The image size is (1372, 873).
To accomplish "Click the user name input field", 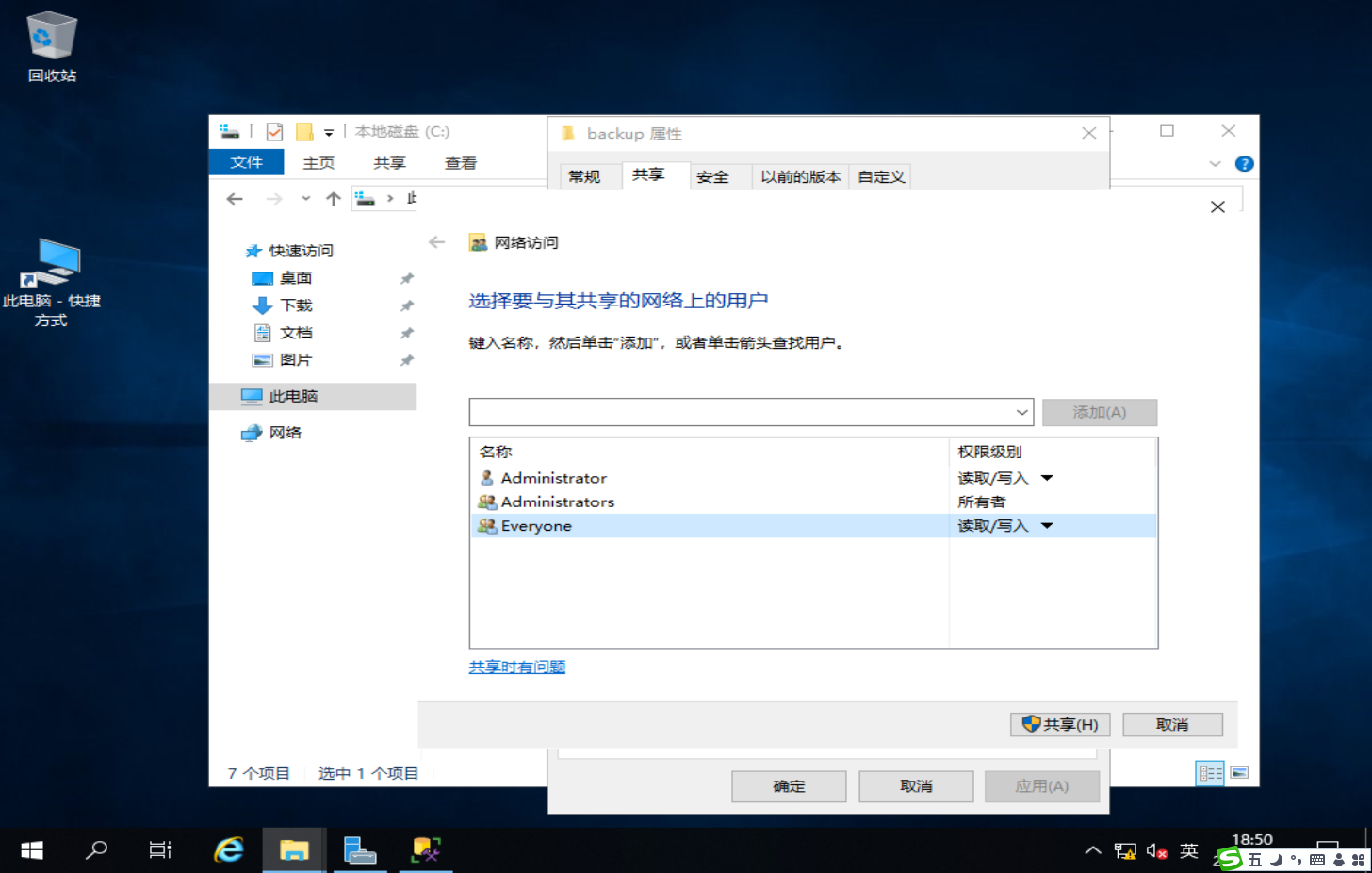I will [735, 412].
